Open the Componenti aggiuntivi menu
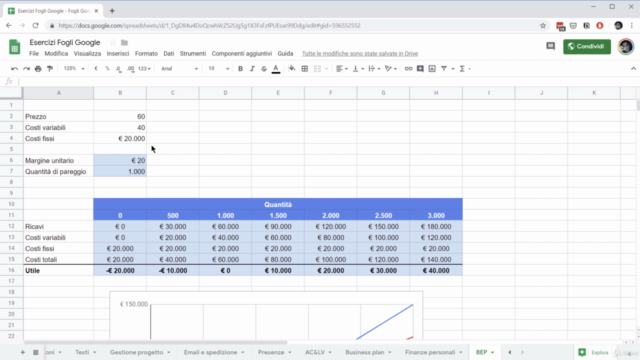Viewport: 640px width, 360px height. pos(242,53)
